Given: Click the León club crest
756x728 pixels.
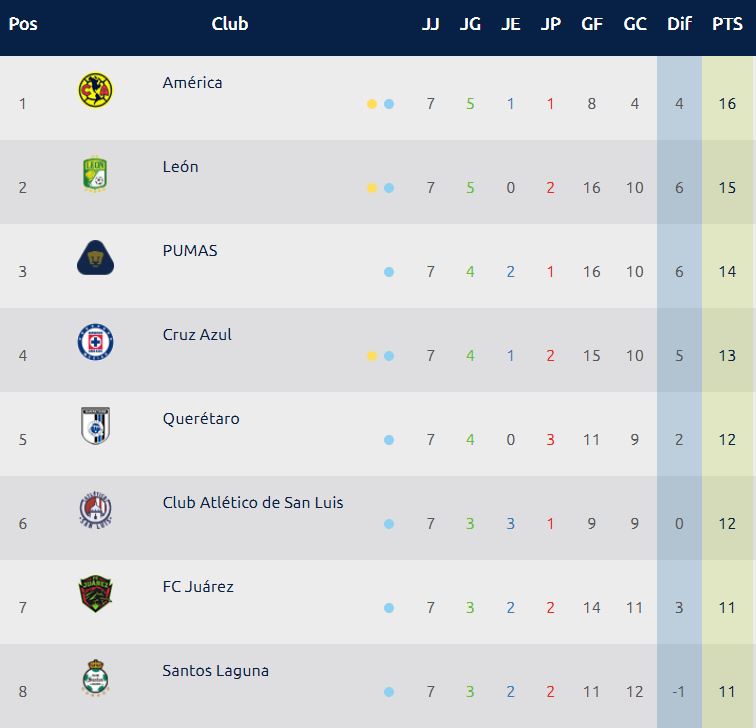Looking at the screenshot, I should (95, 174).
